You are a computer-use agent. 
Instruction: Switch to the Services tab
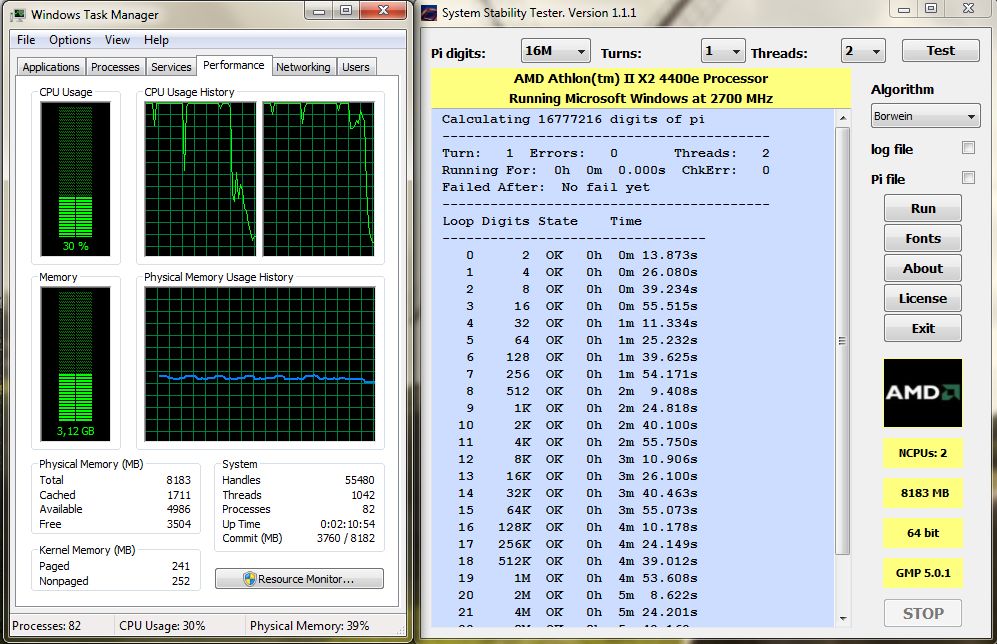coord(171,67)
